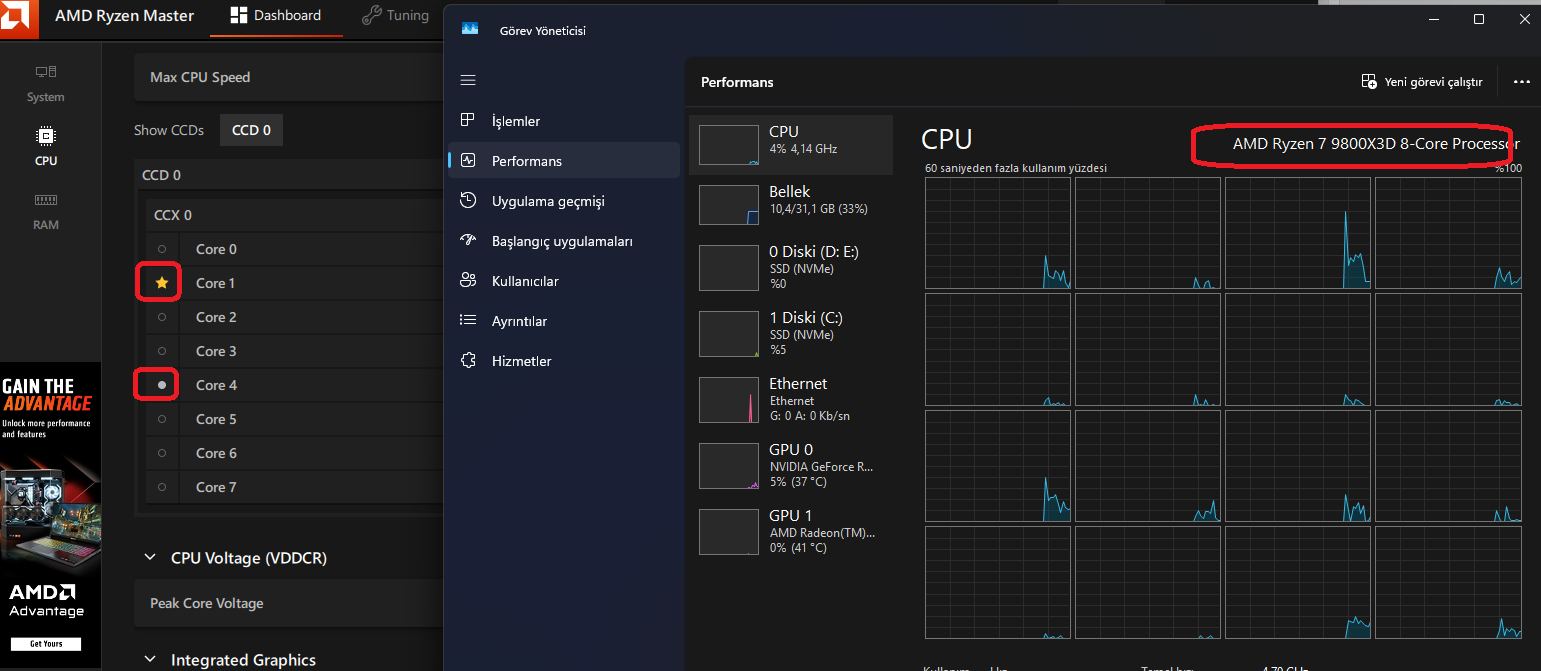
Task: Click Yeni görevi çalıştır button
Action: (1422, 82)
